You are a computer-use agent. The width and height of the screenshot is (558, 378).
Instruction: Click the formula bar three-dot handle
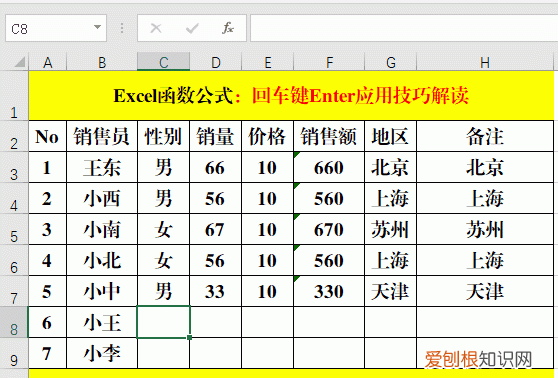click(122, 28)
